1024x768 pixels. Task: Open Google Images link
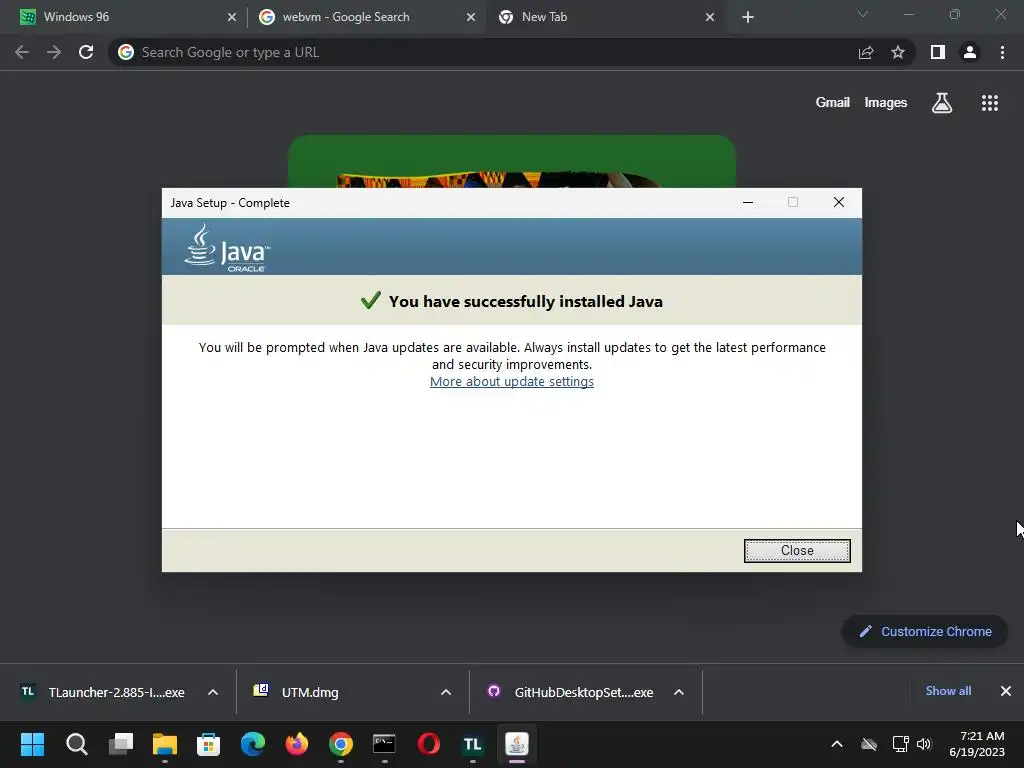(886, 103)
